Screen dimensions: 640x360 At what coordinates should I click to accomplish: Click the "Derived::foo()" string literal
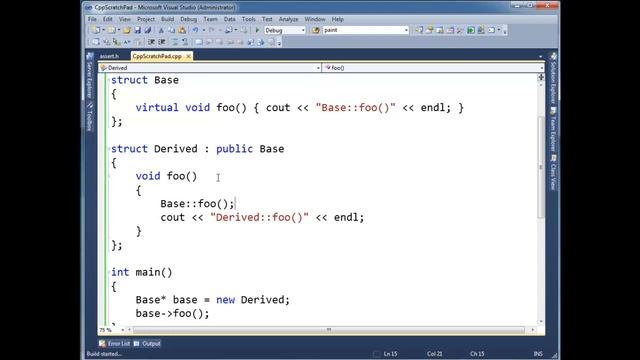(x=260, y=217)
